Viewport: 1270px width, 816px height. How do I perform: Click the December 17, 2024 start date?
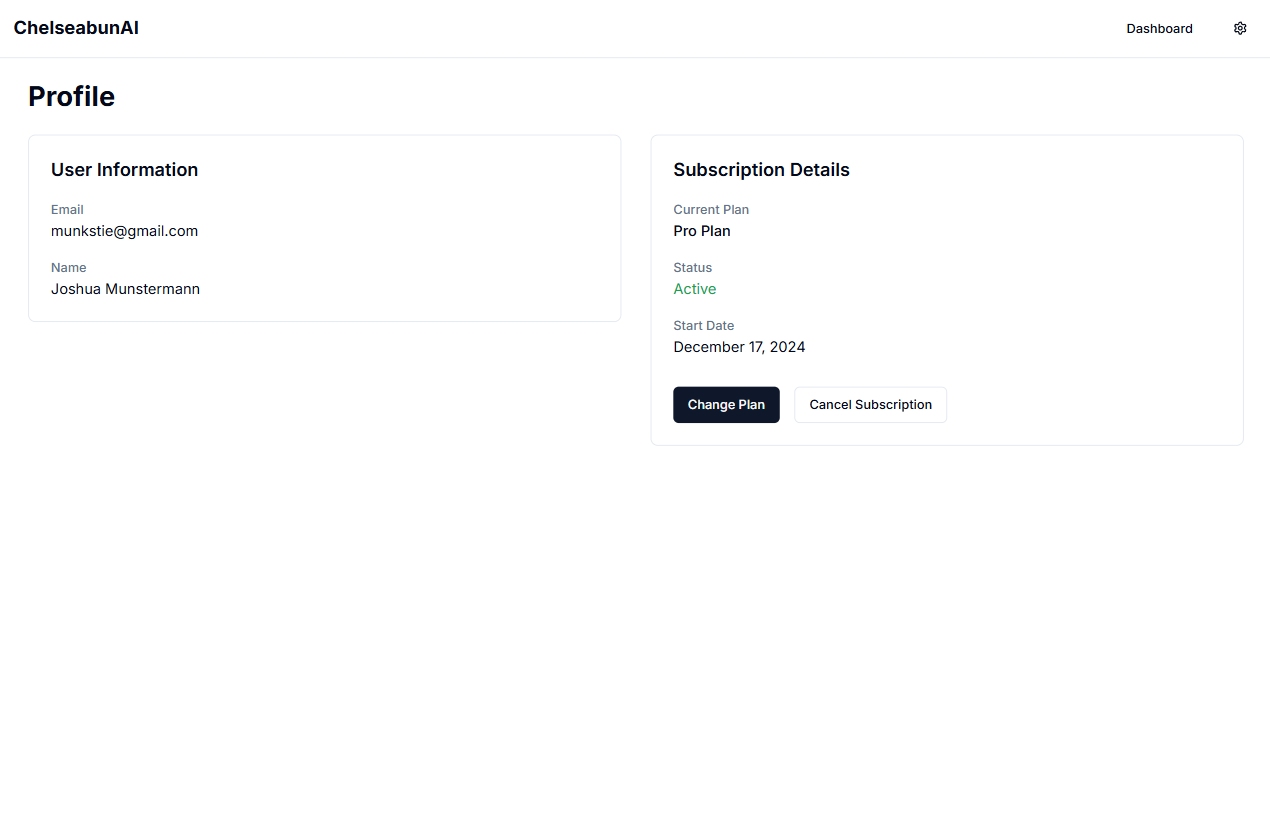coord(739,347)
